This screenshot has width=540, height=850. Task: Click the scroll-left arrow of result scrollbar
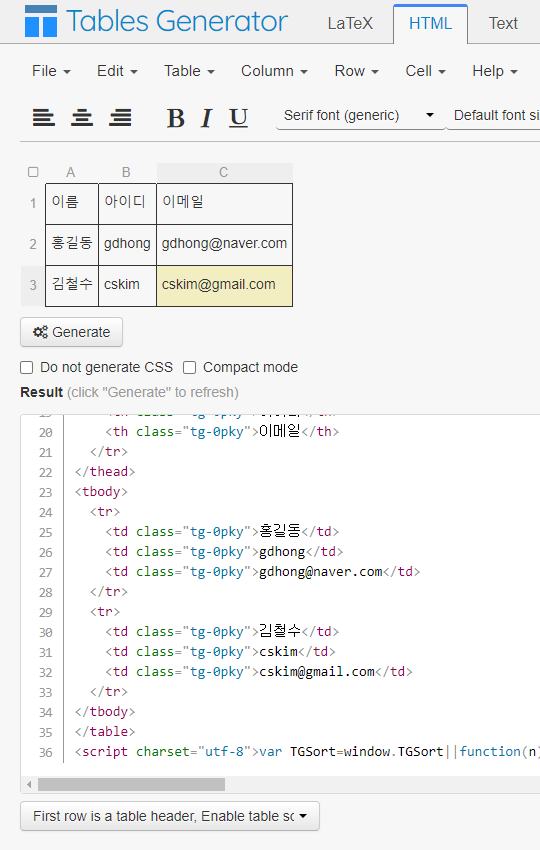point(29,784)
